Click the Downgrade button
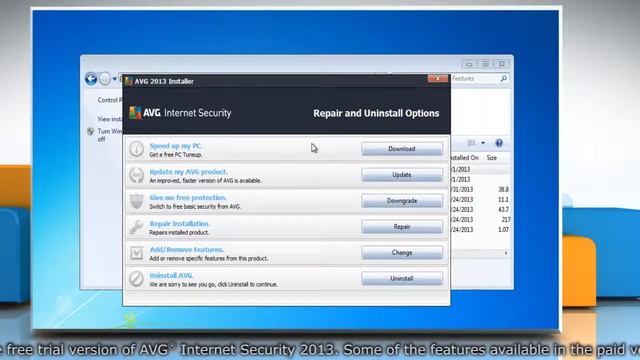 tap(402, 201)
